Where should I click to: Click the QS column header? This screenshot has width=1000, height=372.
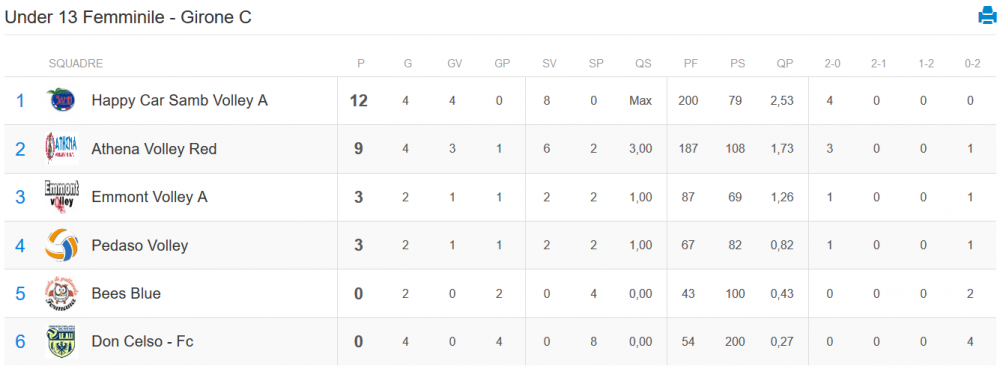click(x=643, y=64)
